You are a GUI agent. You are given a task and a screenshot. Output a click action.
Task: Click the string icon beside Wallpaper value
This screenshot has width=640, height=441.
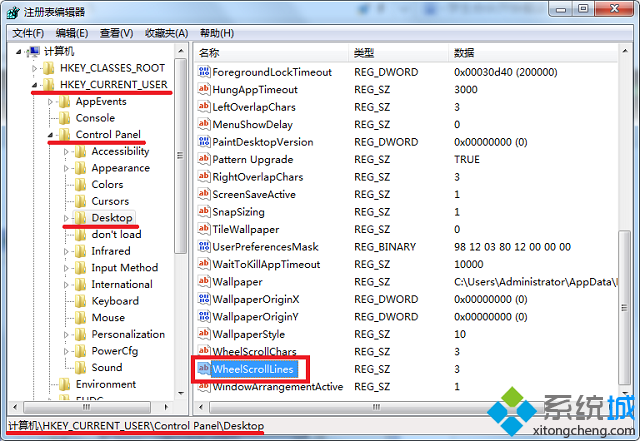click(204, 281)
